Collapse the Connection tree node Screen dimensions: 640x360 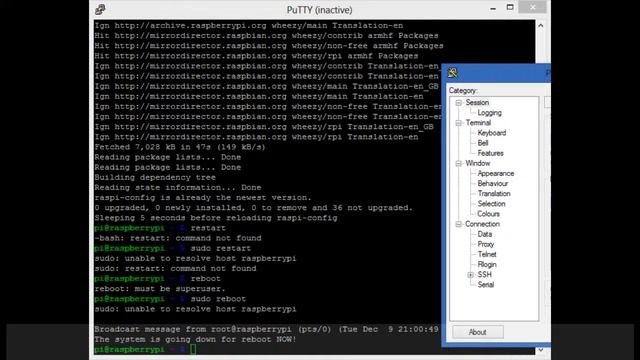pos(458,224)
